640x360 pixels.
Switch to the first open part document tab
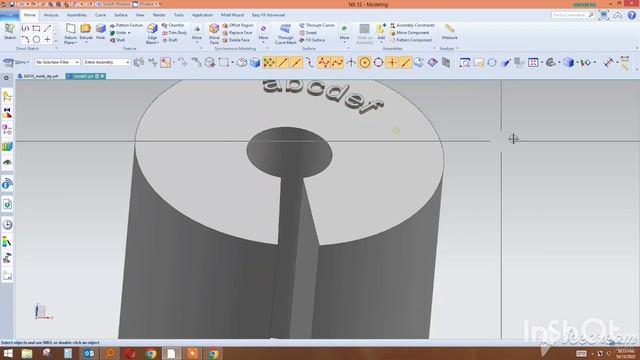pos(38,76)
